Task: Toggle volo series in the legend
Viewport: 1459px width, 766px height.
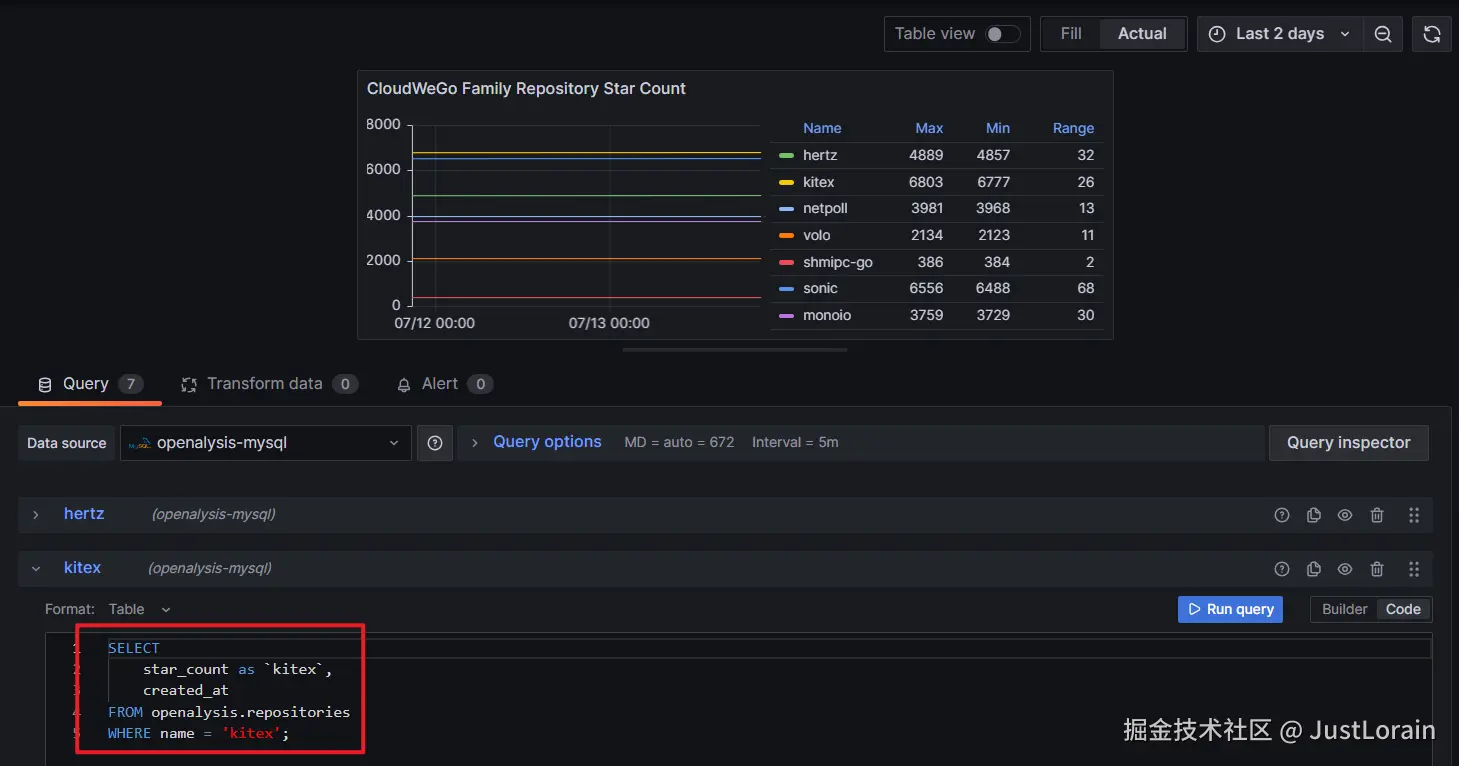Action: pyautogui.click(x=816, y=236)
